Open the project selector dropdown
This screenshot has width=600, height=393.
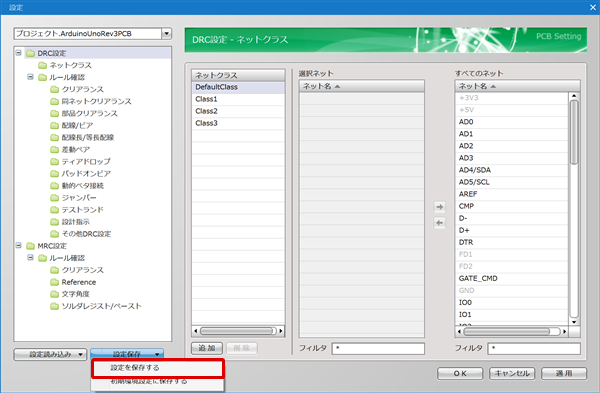166,34
